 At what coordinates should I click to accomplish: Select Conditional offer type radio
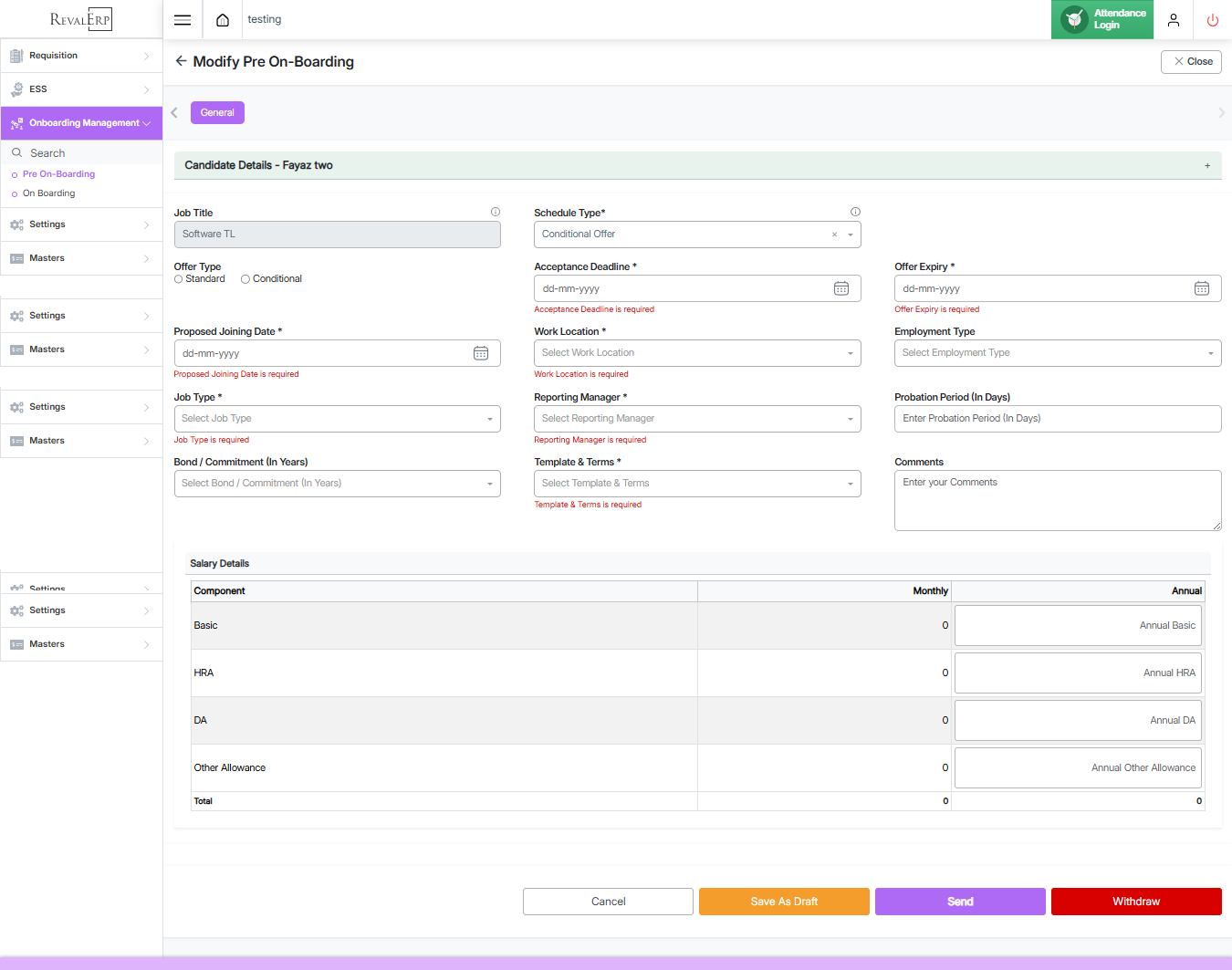(245, 279)
